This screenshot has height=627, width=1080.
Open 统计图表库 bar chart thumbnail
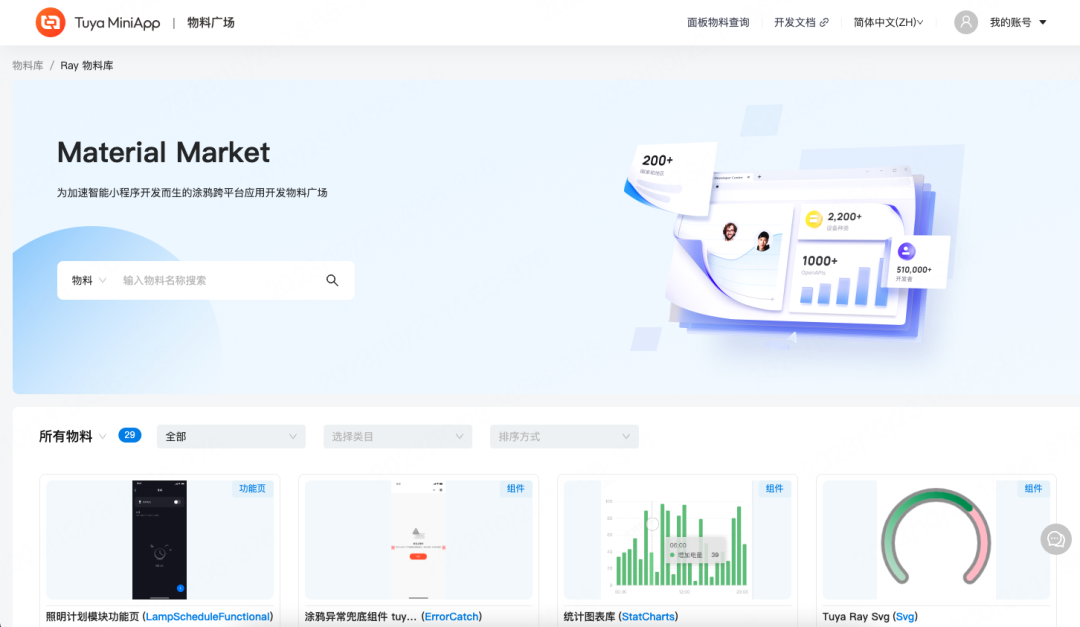tap(677, 539)
